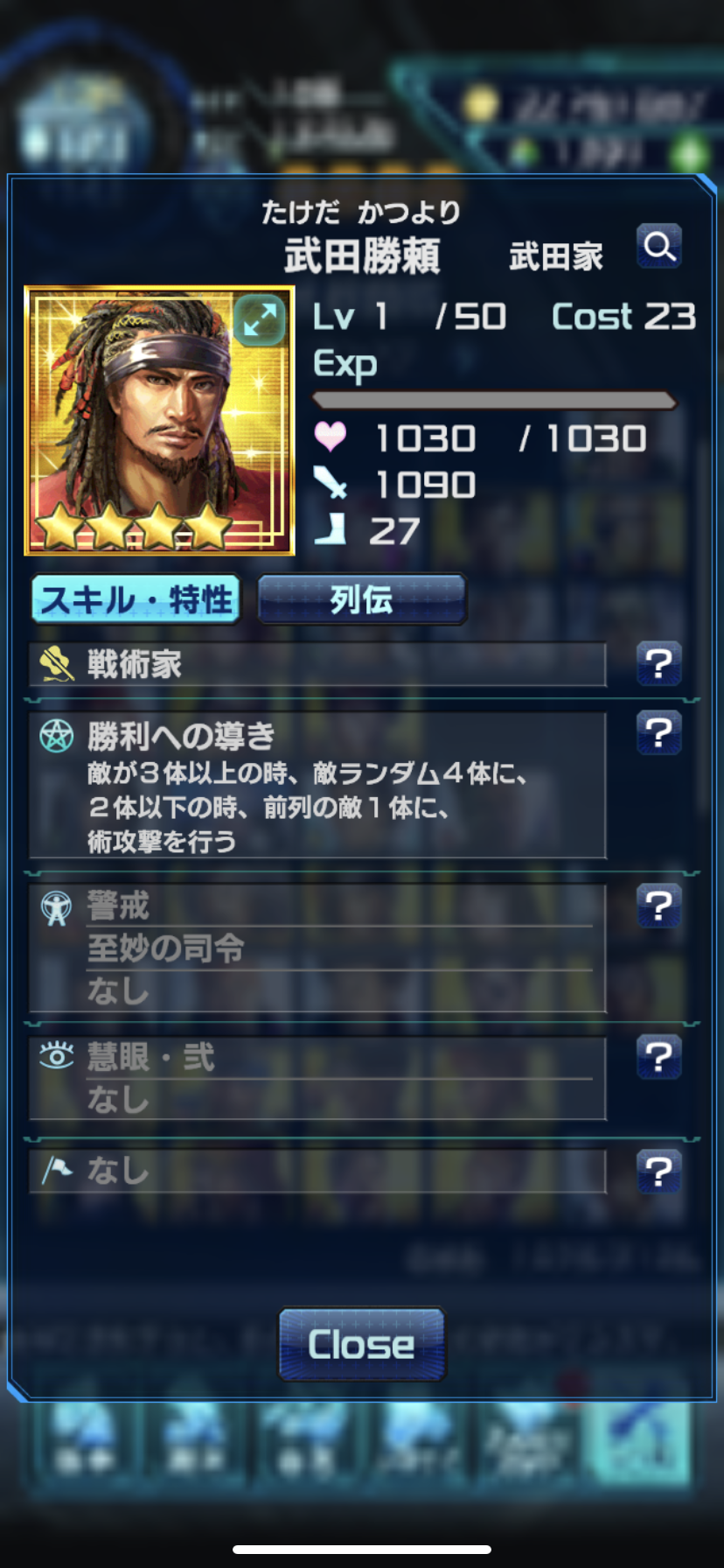Image resolution: width=724 pixels, height=1568 pixels.
Task: Expand the character portrait with arrows icon
Action: point(261,321)
